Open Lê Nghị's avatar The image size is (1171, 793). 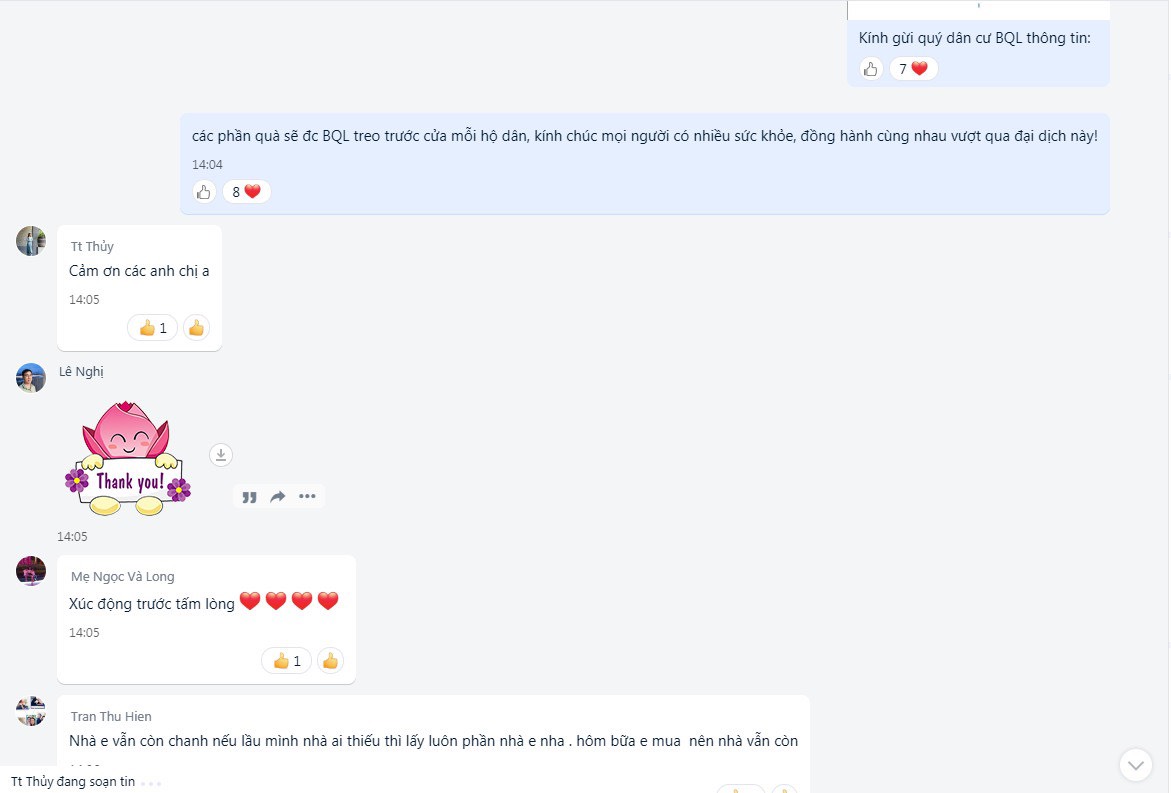coord(31,378)
